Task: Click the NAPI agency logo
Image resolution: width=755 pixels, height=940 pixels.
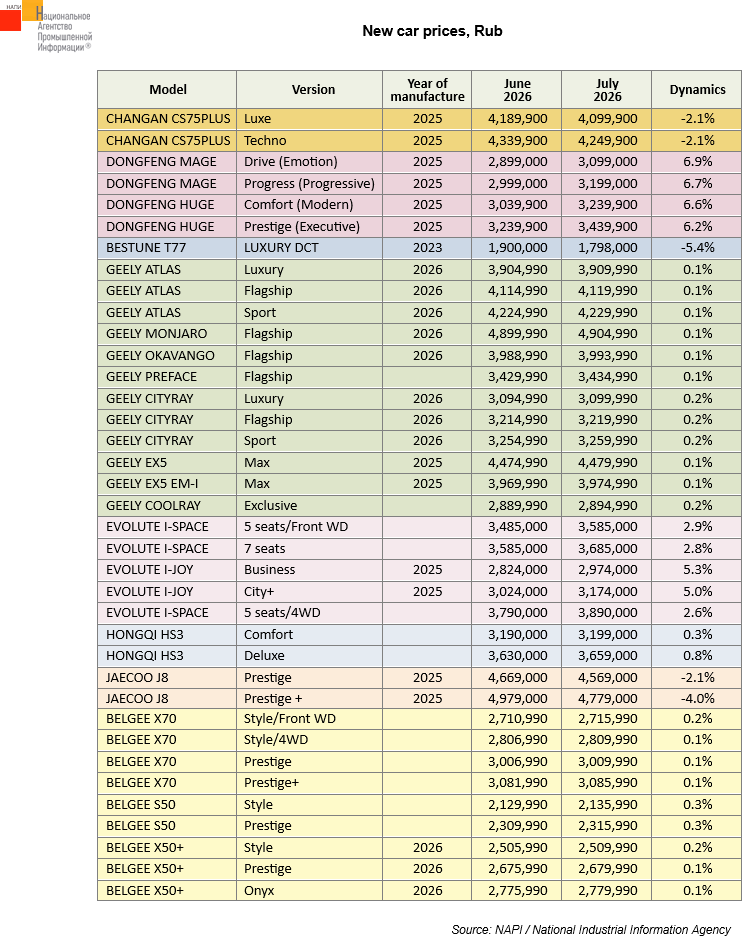Action: tap(46, 27)
